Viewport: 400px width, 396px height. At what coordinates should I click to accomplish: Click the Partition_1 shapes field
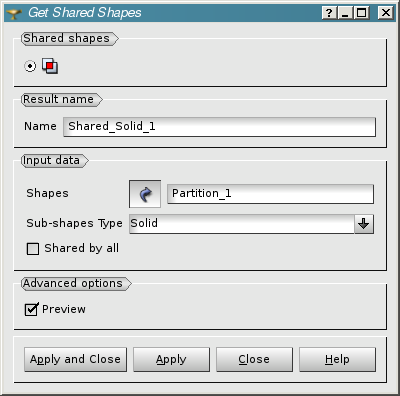coord(270,194)
